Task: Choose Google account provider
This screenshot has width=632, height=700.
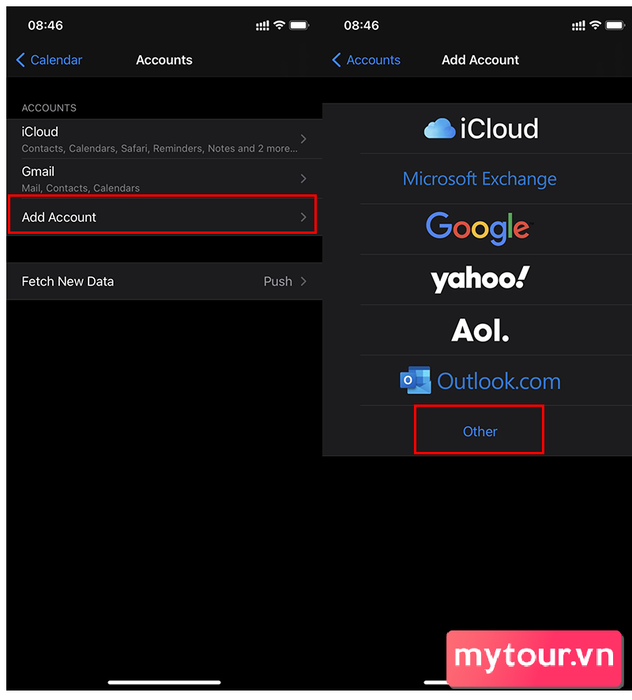Action: 478,229
